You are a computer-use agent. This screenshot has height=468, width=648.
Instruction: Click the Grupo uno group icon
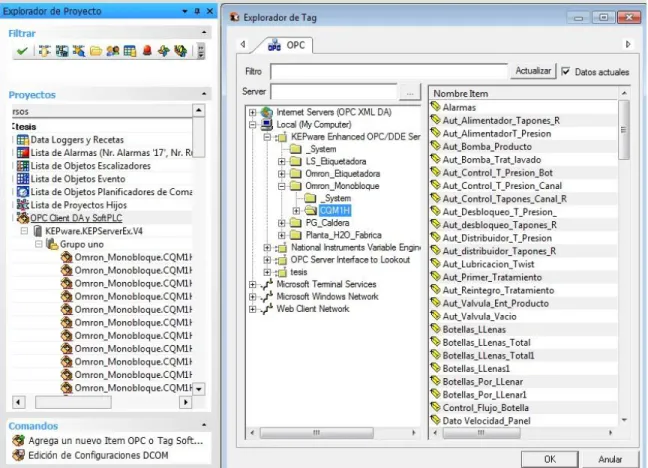tap(52, 244)
